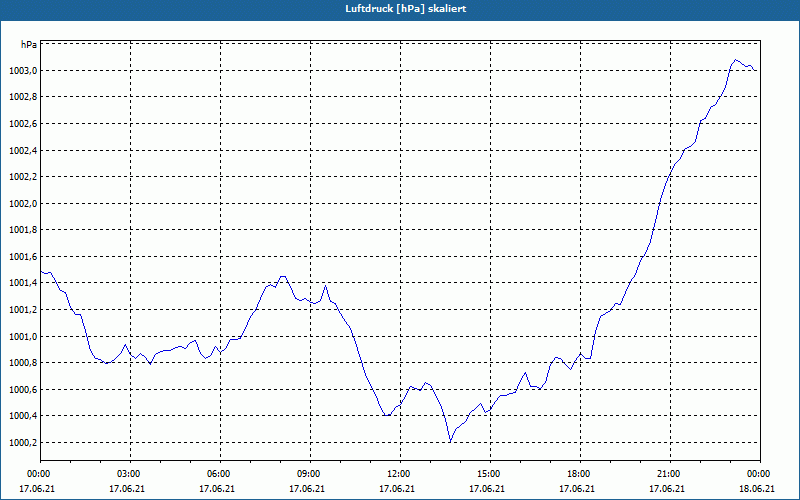Click the 06:00 time label
800x500 pixels.
tap(220, 474)
